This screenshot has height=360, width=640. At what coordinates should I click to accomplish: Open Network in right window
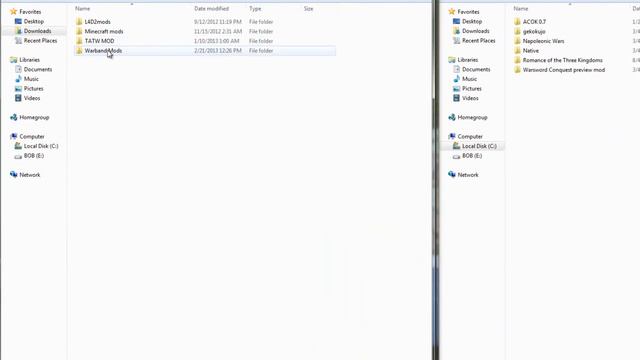pos(468,175)
